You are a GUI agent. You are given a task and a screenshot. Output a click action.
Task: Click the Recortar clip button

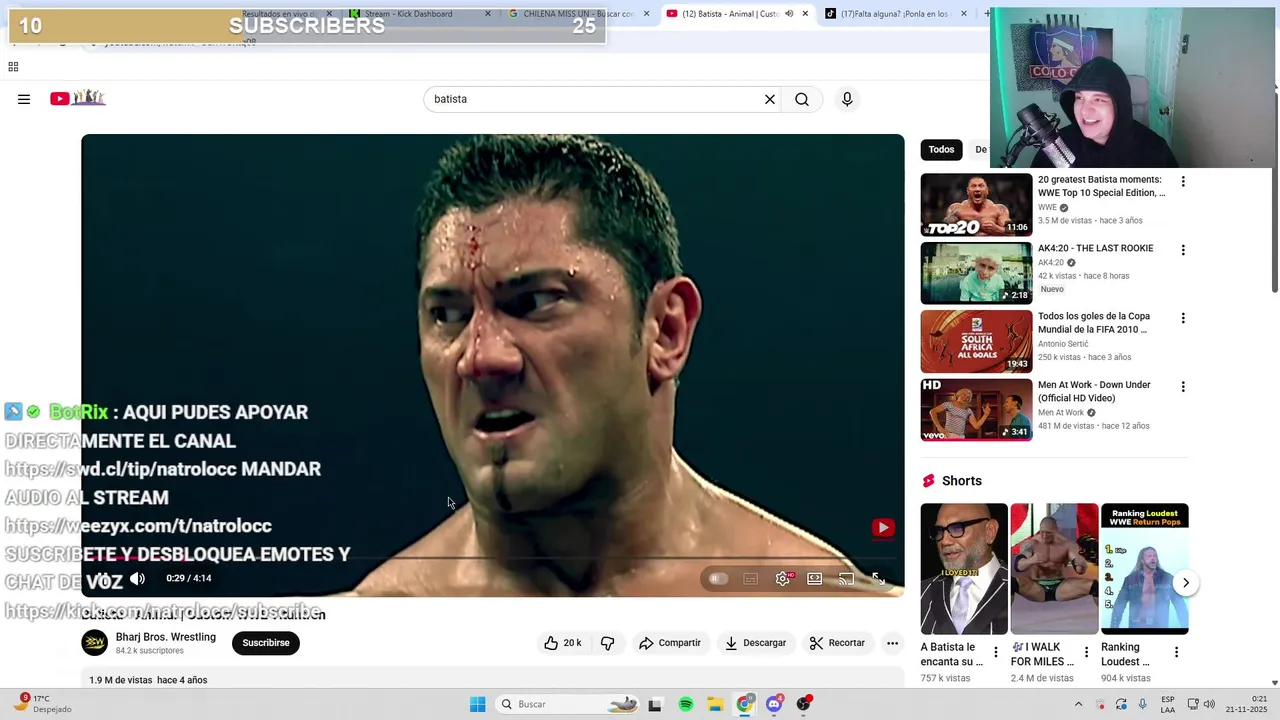837,643
